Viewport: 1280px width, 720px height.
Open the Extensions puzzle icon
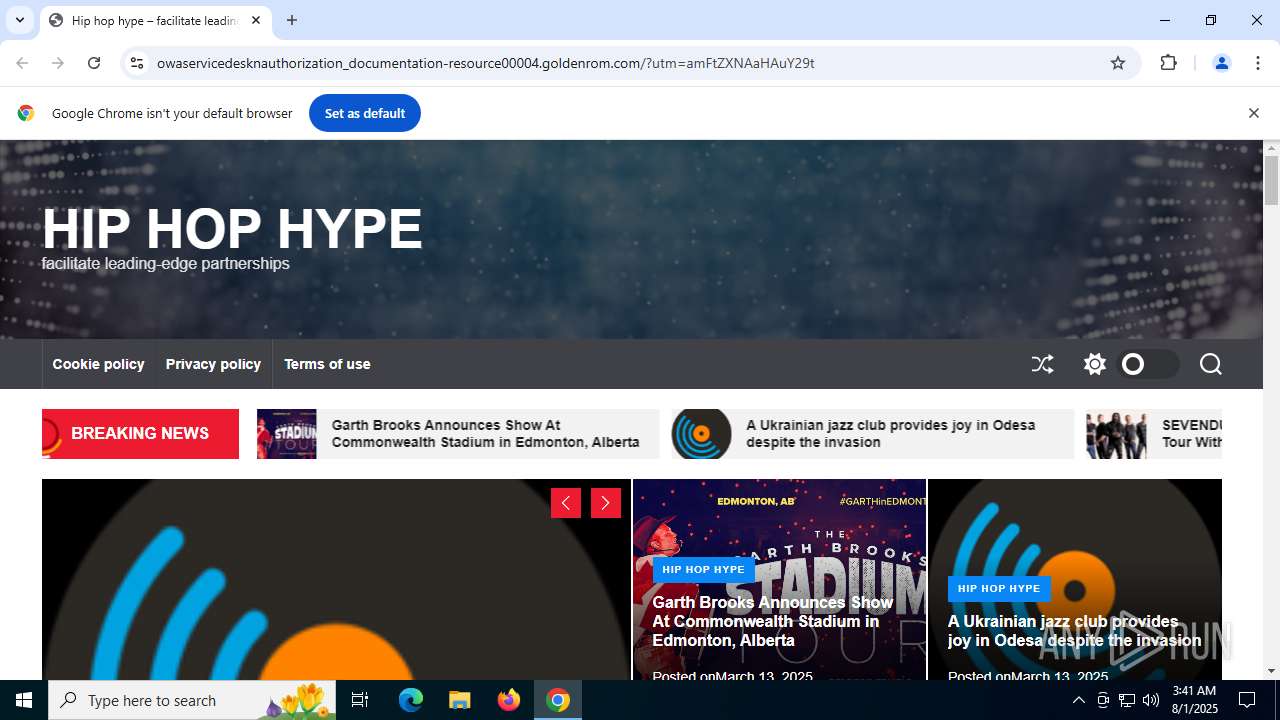click(1168, 63)
